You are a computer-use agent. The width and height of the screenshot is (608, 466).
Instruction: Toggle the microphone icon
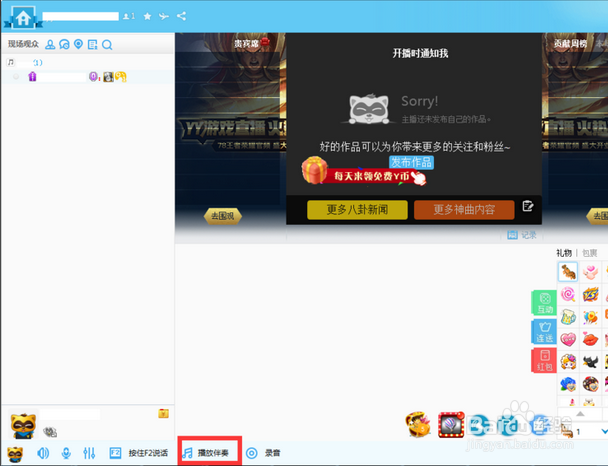point(66,453)
